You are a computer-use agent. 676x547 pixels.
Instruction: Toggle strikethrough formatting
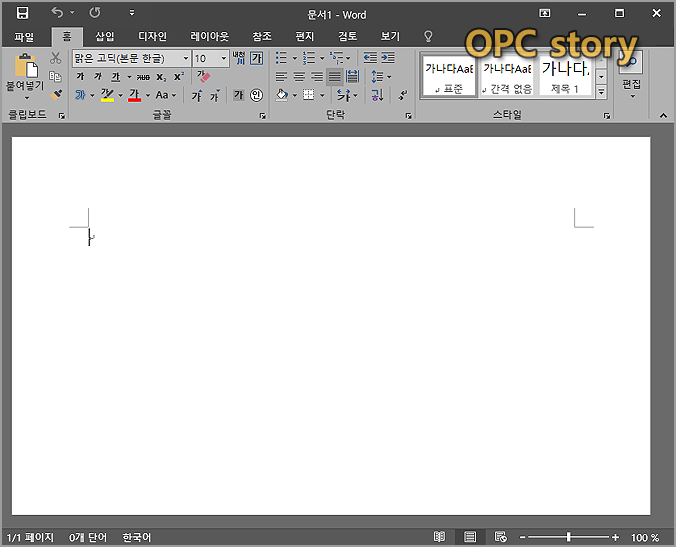(143, 77)
